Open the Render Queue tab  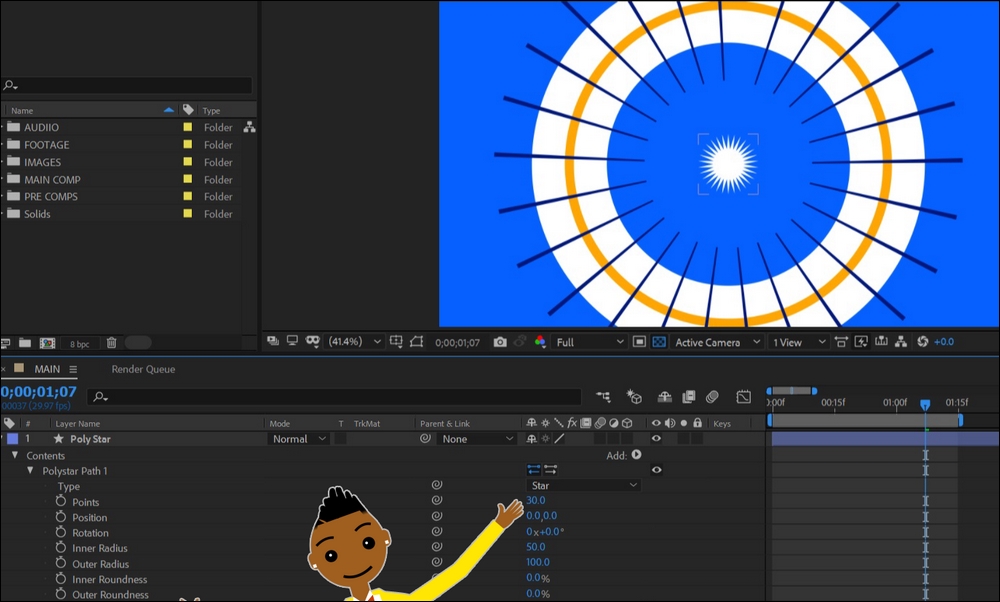[143, 369]
